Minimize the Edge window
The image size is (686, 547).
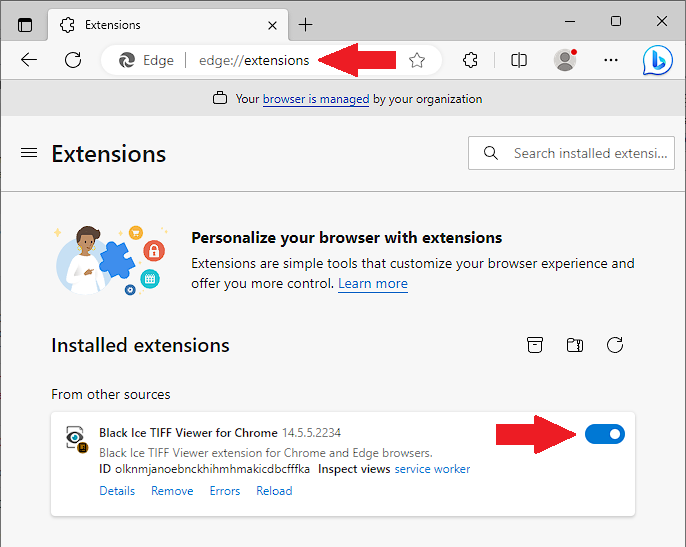tap(570, 21)
